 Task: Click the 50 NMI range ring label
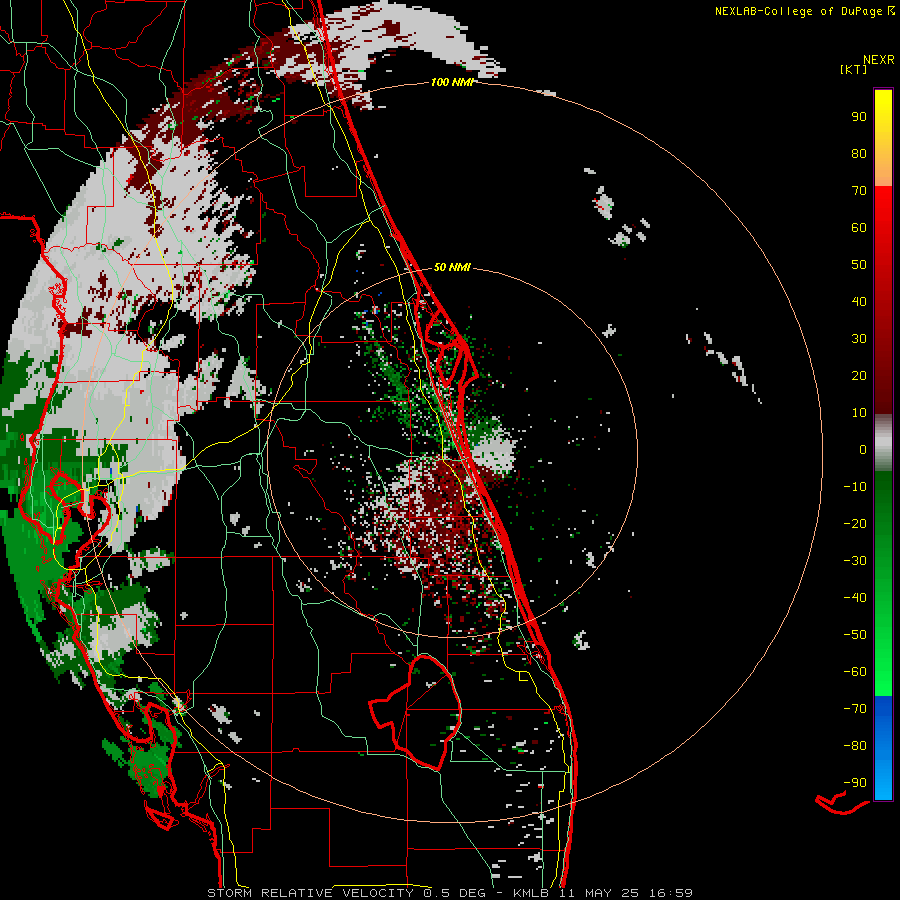[452, 267]
